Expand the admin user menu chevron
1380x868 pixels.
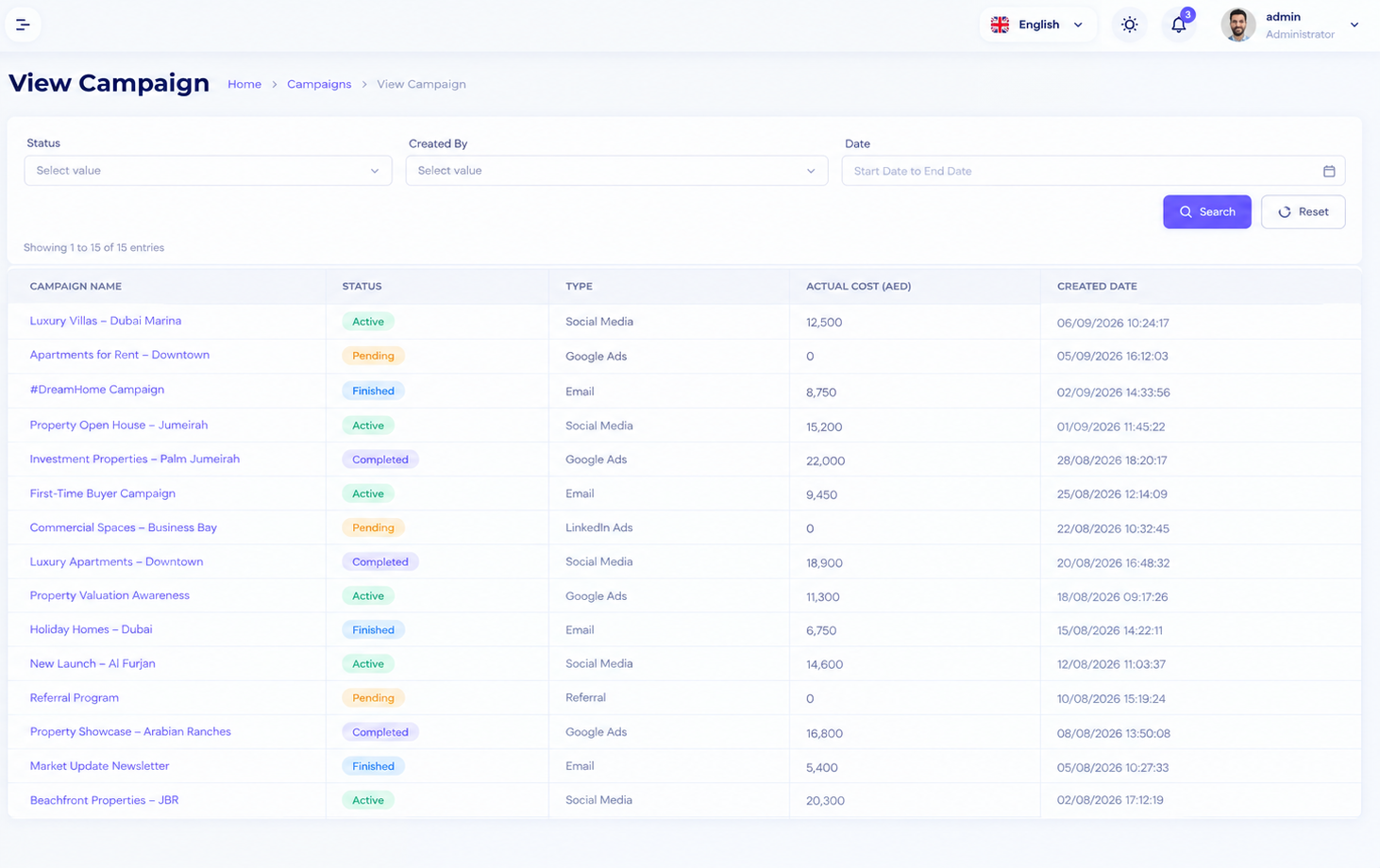(x=1355, y=25)
